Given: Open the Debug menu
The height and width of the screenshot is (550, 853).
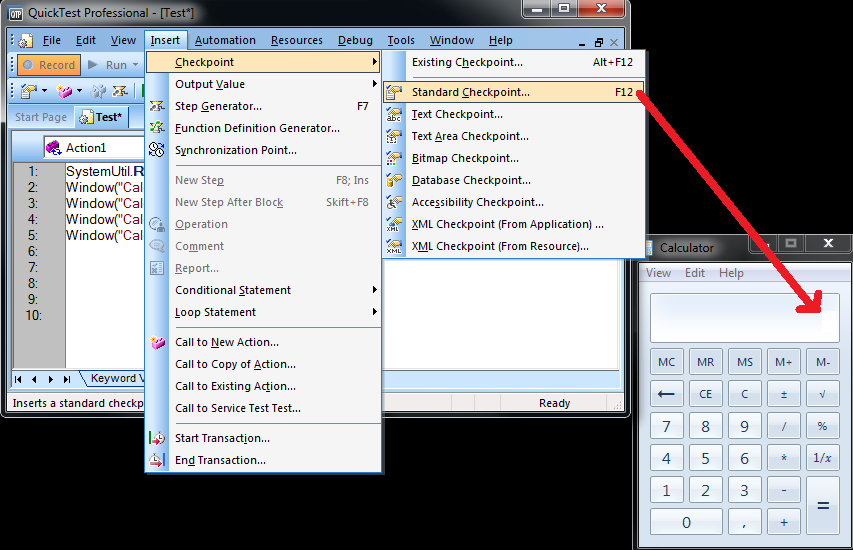Looking at the screenshot, I should coord(355,40).
